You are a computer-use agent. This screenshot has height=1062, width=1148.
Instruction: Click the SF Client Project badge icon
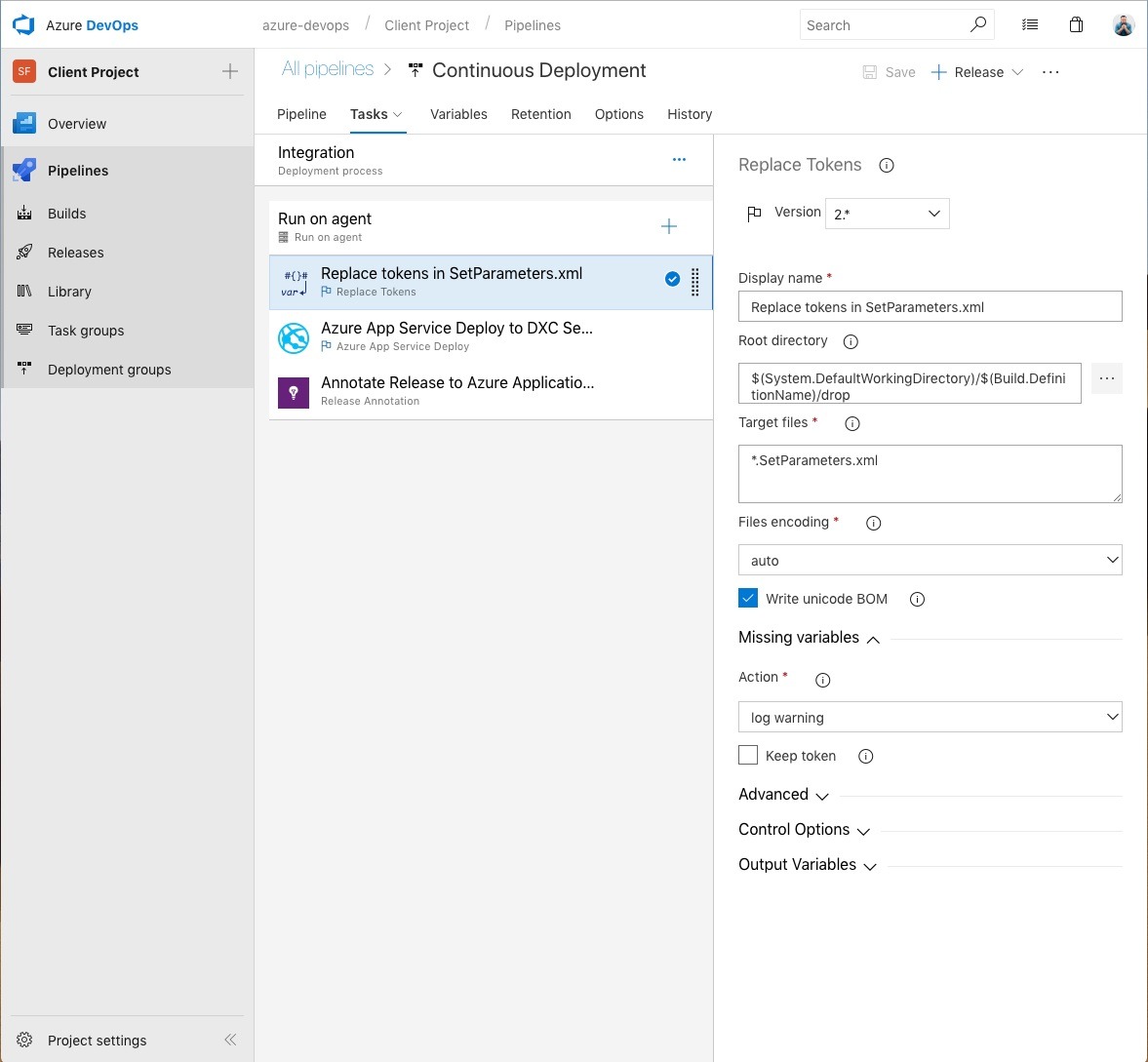point(24,72)
